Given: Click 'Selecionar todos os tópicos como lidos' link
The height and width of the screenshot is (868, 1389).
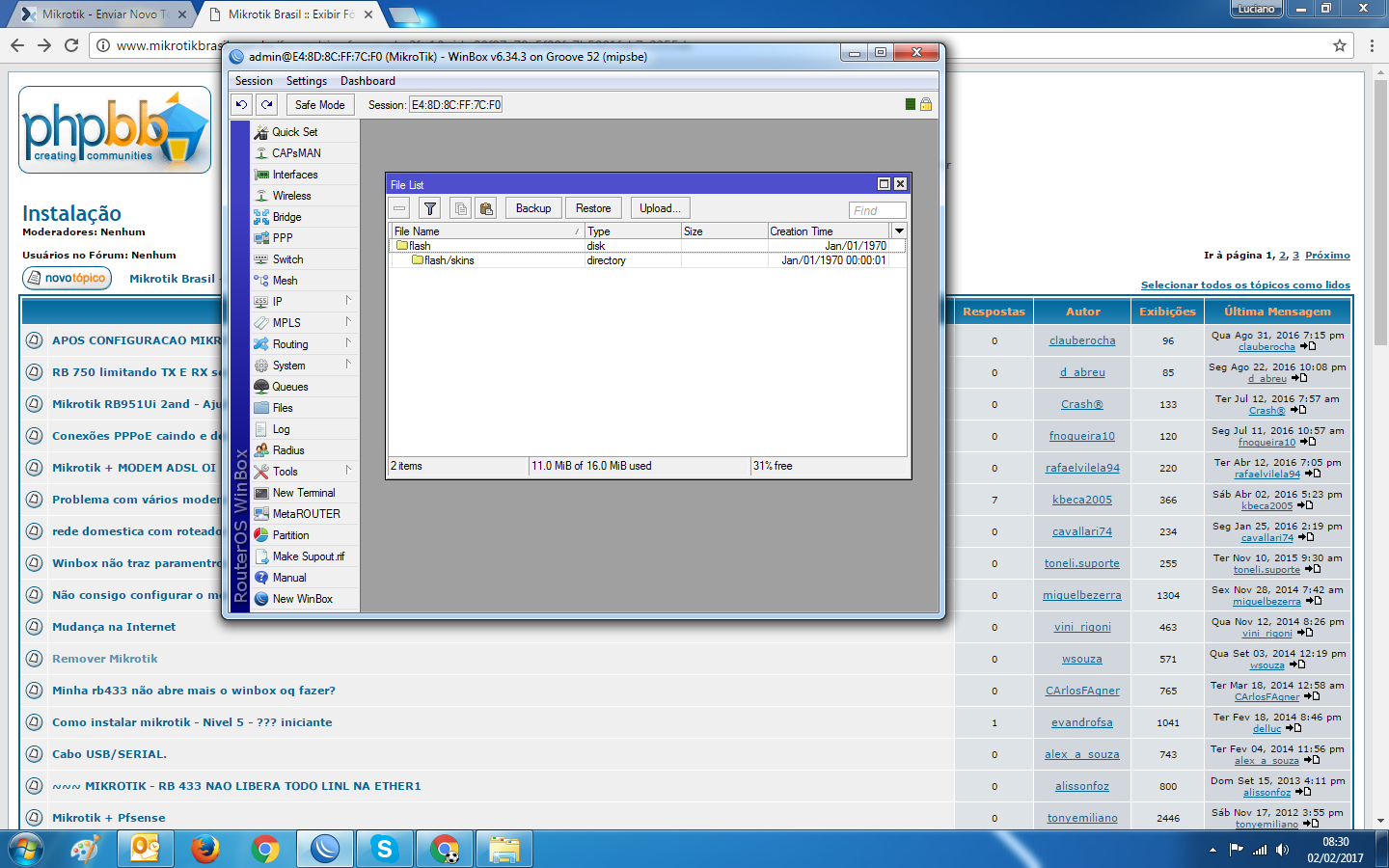Looking at the screenshot, I should click(1245, 285).
